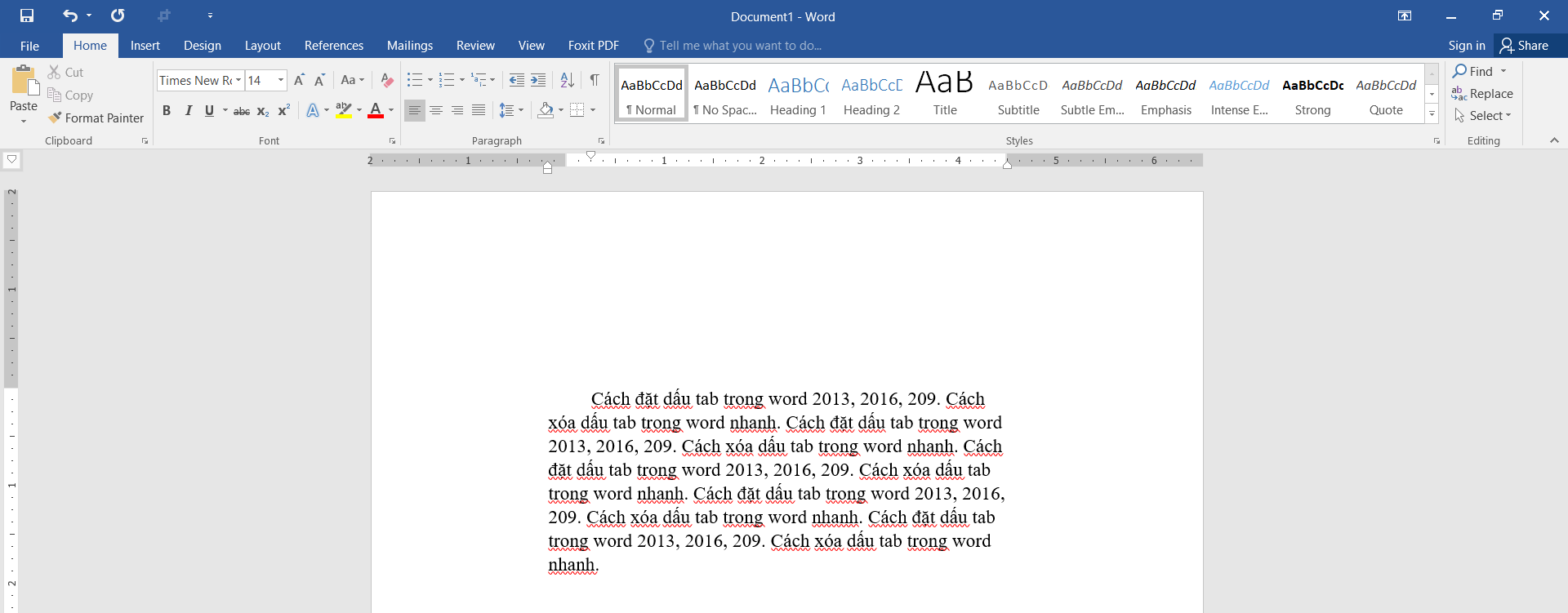
Task: Expand the Styles gallery More arrow
Action: click(1432, 114)
